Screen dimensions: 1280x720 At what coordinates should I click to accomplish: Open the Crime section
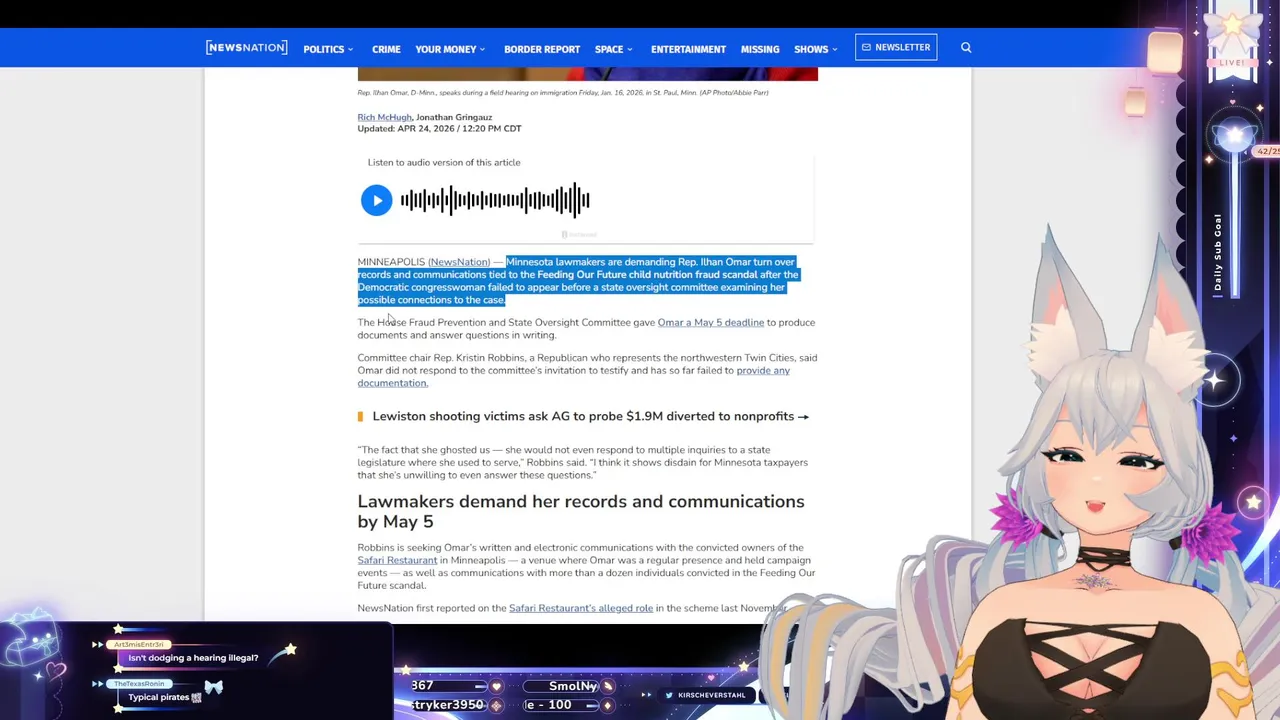386,49
